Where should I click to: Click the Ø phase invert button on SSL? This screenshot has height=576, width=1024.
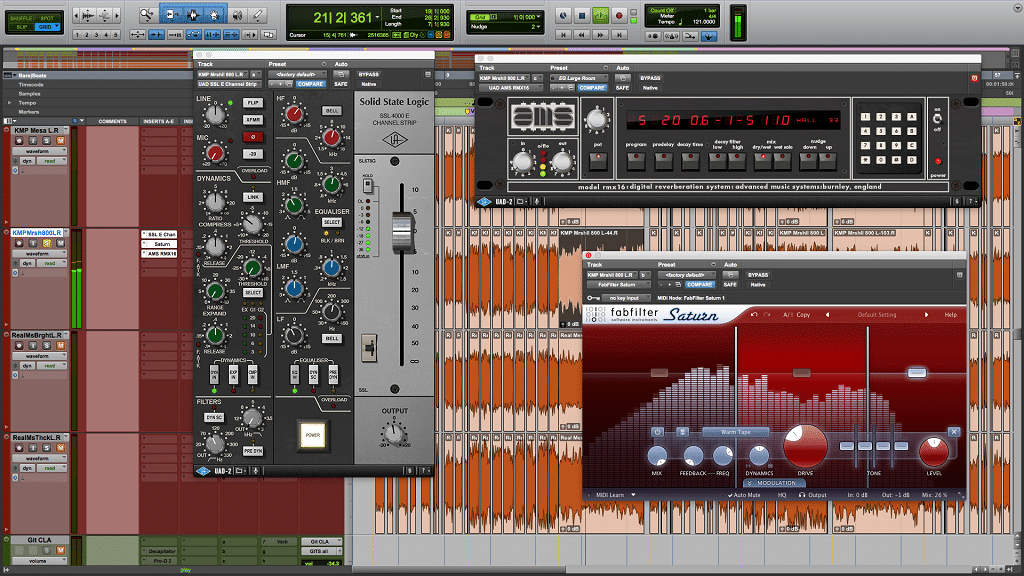point(253,136)
